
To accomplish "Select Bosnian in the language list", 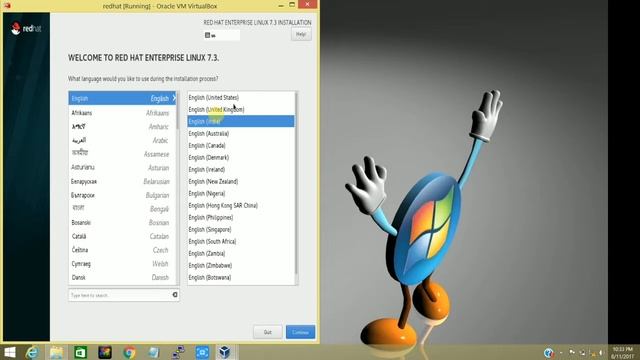I will (122, 222).
